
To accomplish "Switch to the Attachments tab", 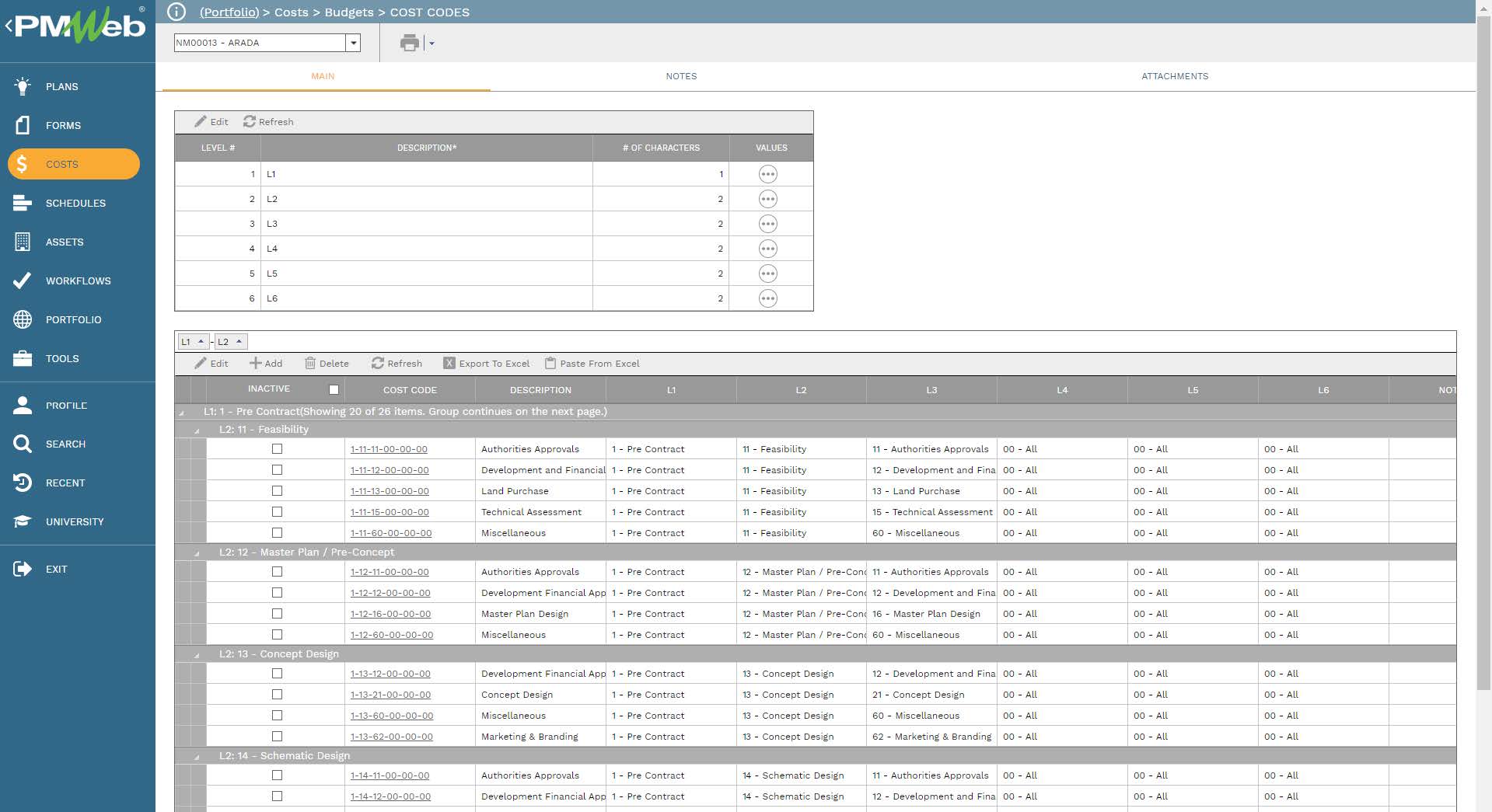I will click(x=1175, y=76).
